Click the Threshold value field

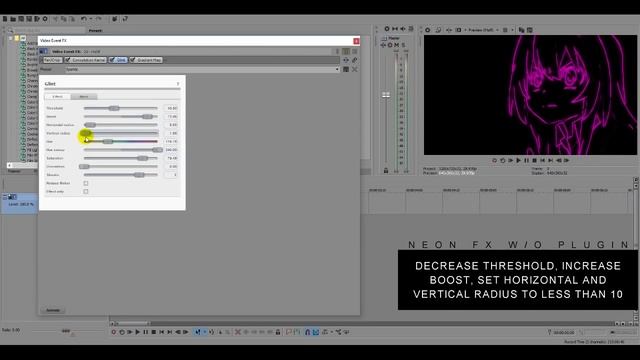coord(171,108)
